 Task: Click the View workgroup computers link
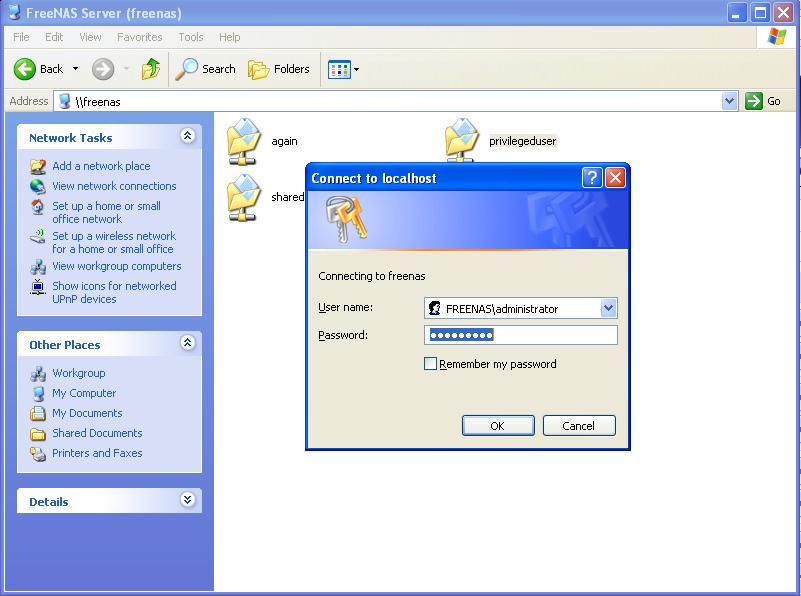pos(117,266)
